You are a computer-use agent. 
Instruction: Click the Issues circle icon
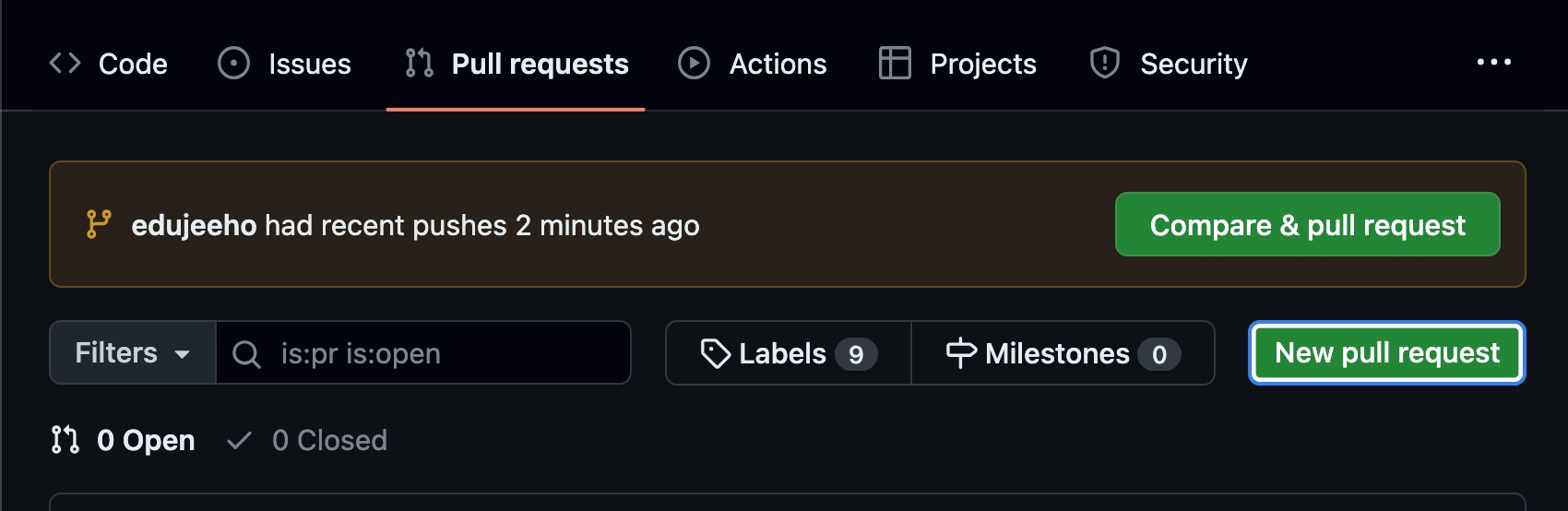[233, 63]
